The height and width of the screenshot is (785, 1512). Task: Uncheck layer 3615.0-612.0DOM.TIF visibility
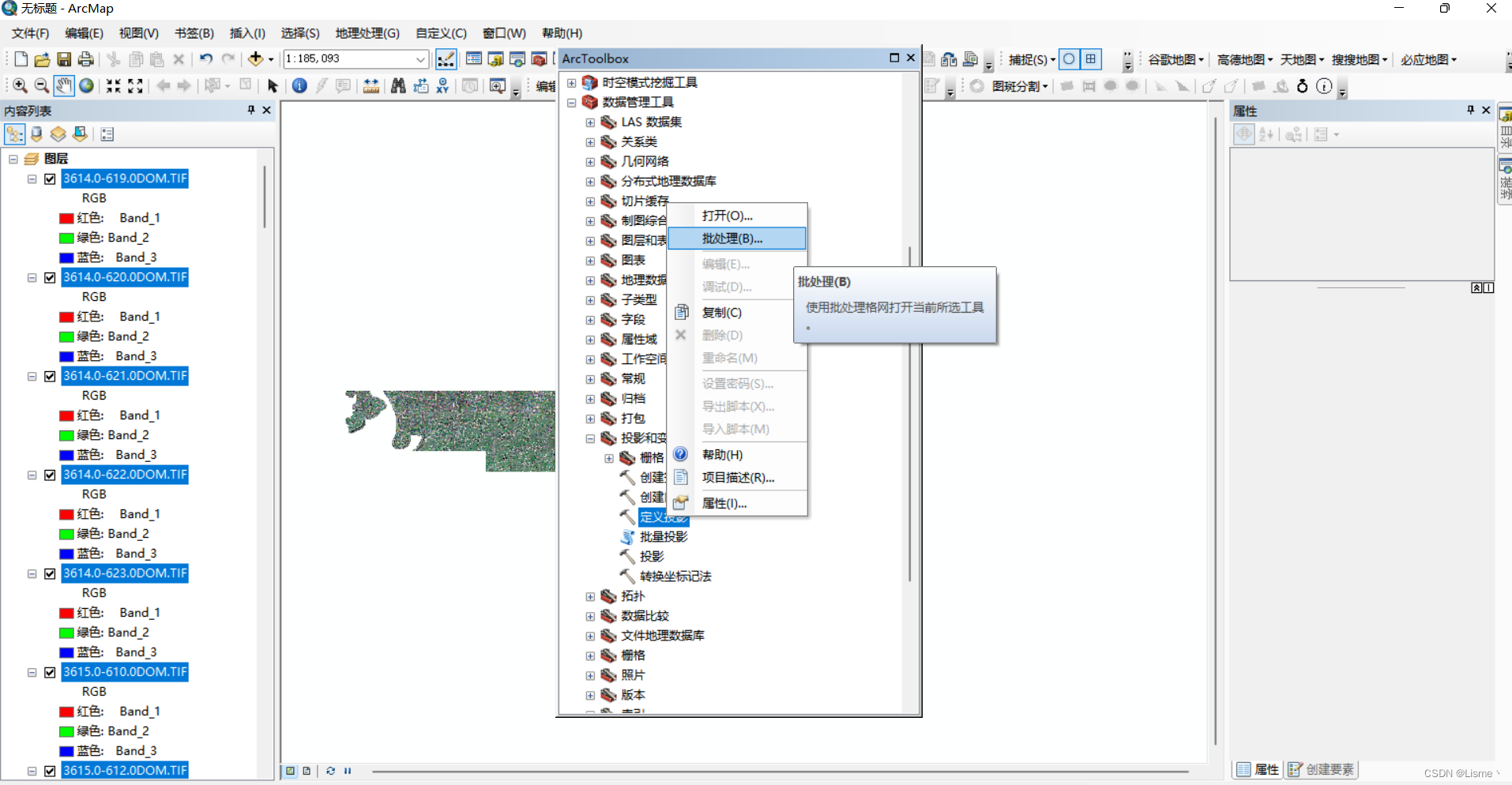[x=50, y=772]
